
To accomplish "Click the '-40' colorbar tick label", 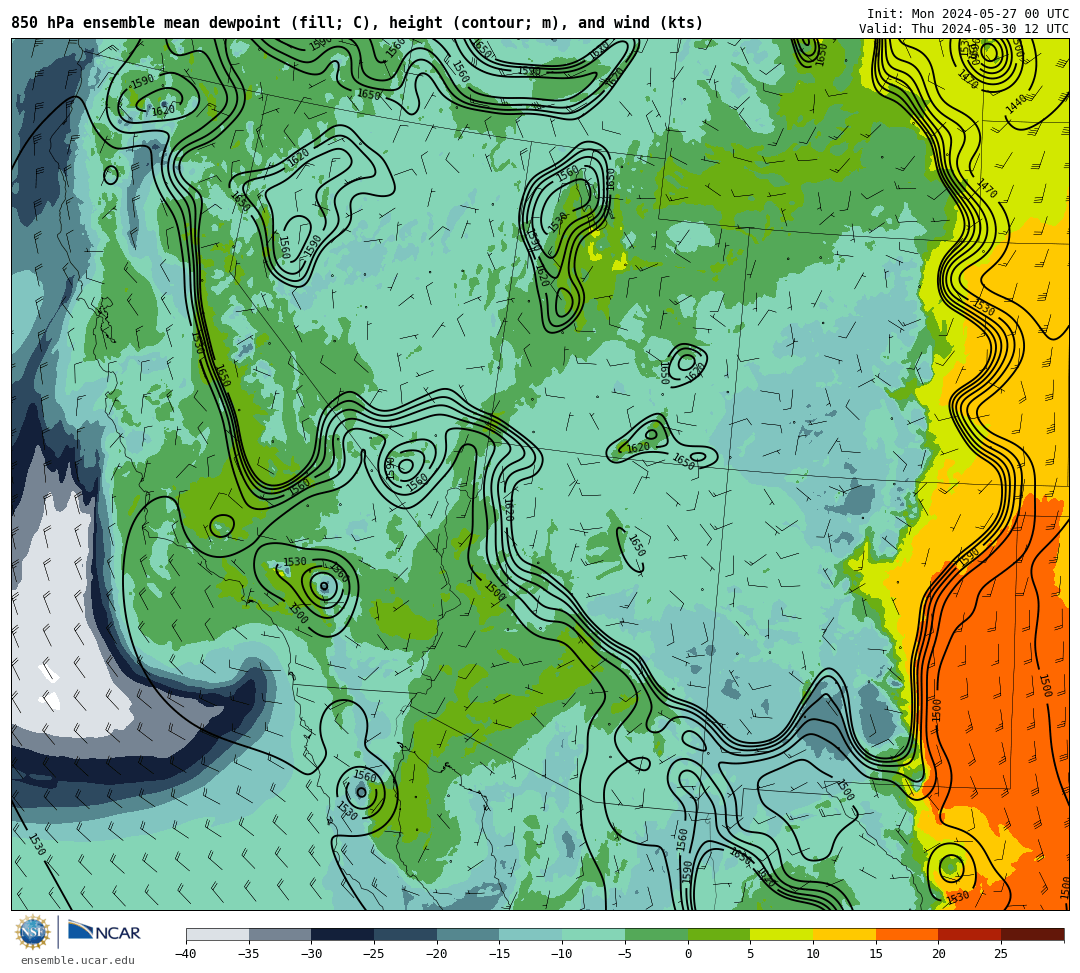I will coord(185,954).
